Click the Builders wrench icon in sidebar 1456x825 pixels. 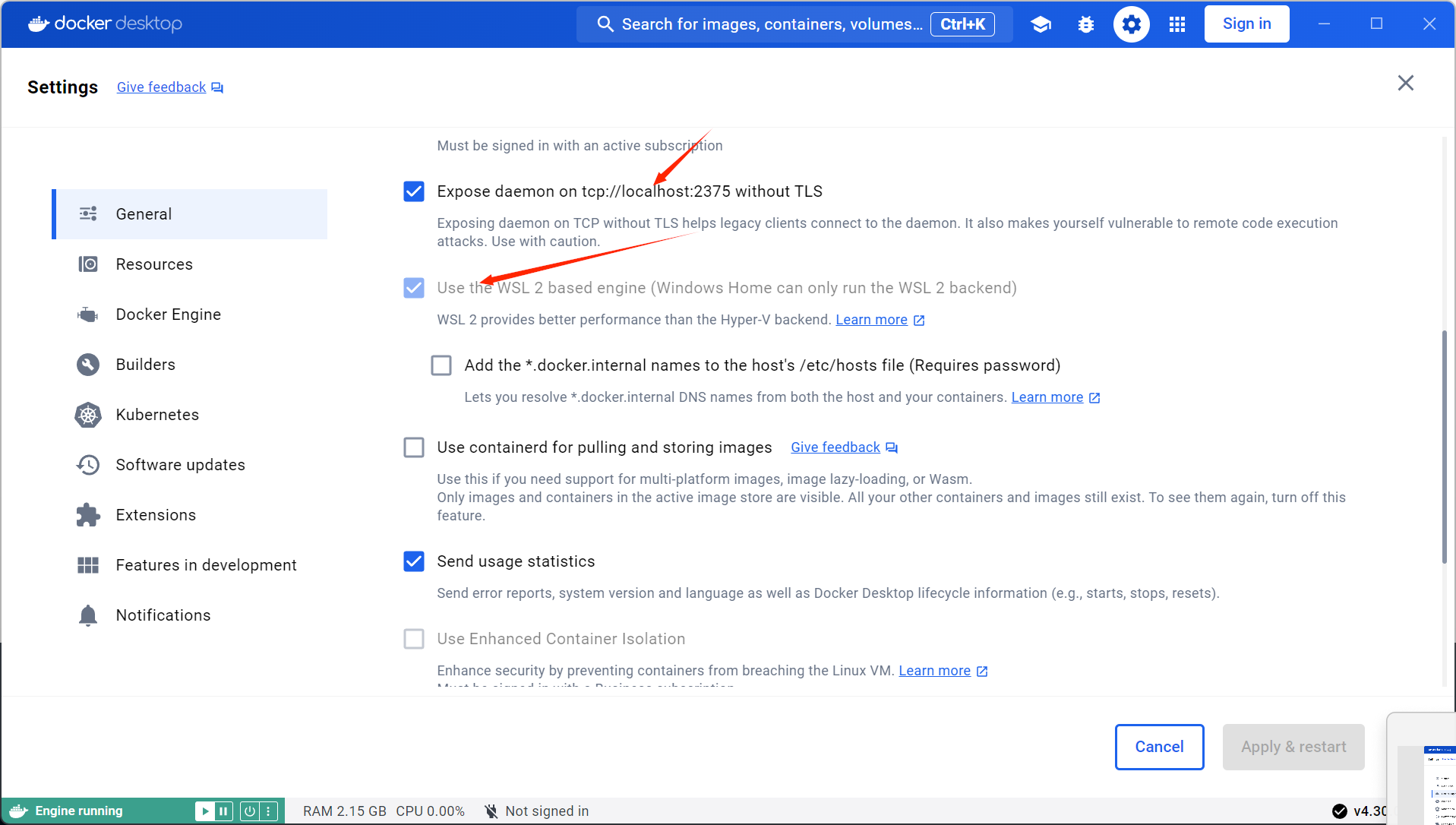tap(88, 365)
